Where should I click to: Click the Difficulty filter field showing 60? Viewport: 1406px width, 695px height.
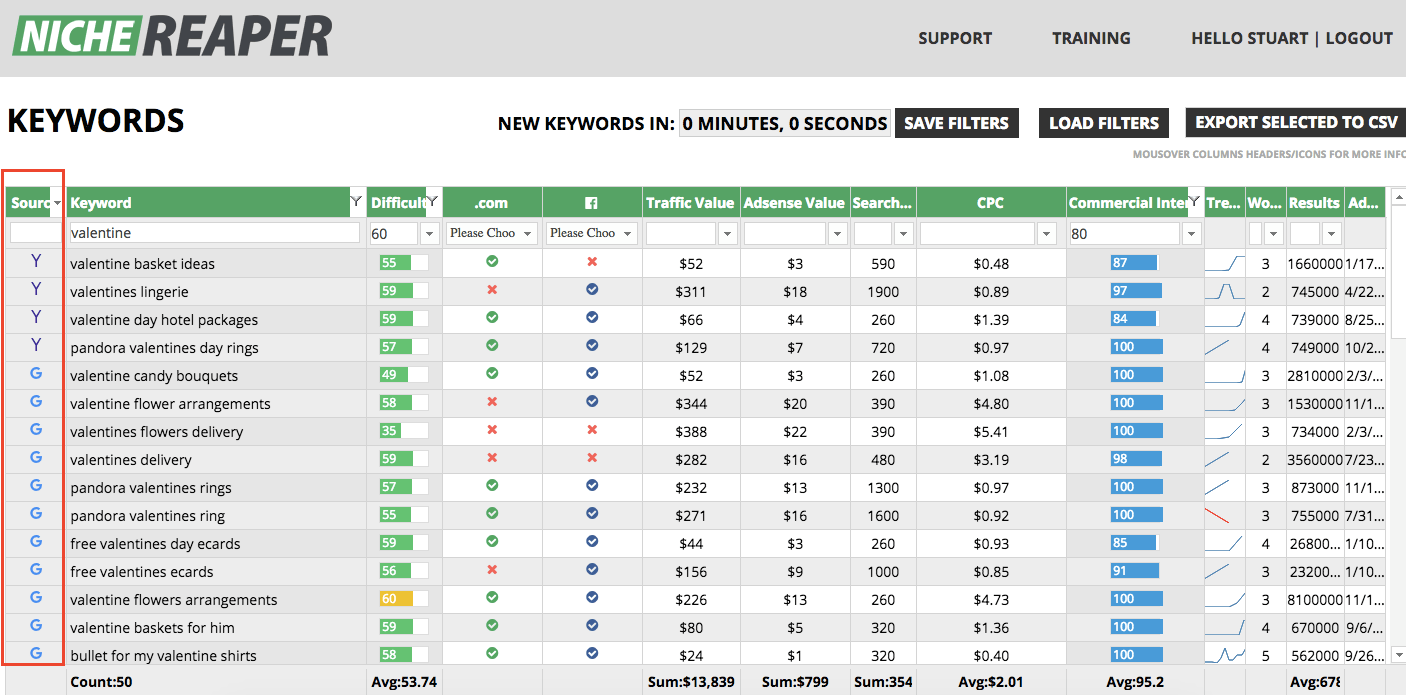point(393,233)
